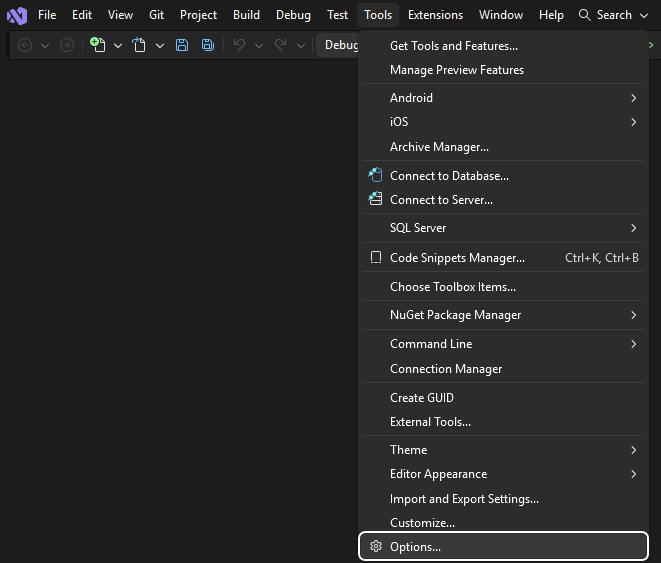Image resolution: width=661 pixels, height=563 pixels.
Task: Click the New Project toolbar icon
Action: pyautogui.click(x=98, y=45)
